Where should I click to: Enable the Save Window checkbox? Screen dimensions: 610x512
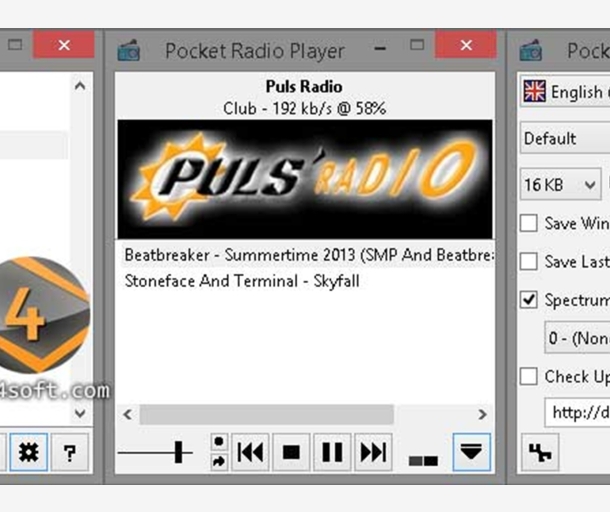(x=529, y=223)
